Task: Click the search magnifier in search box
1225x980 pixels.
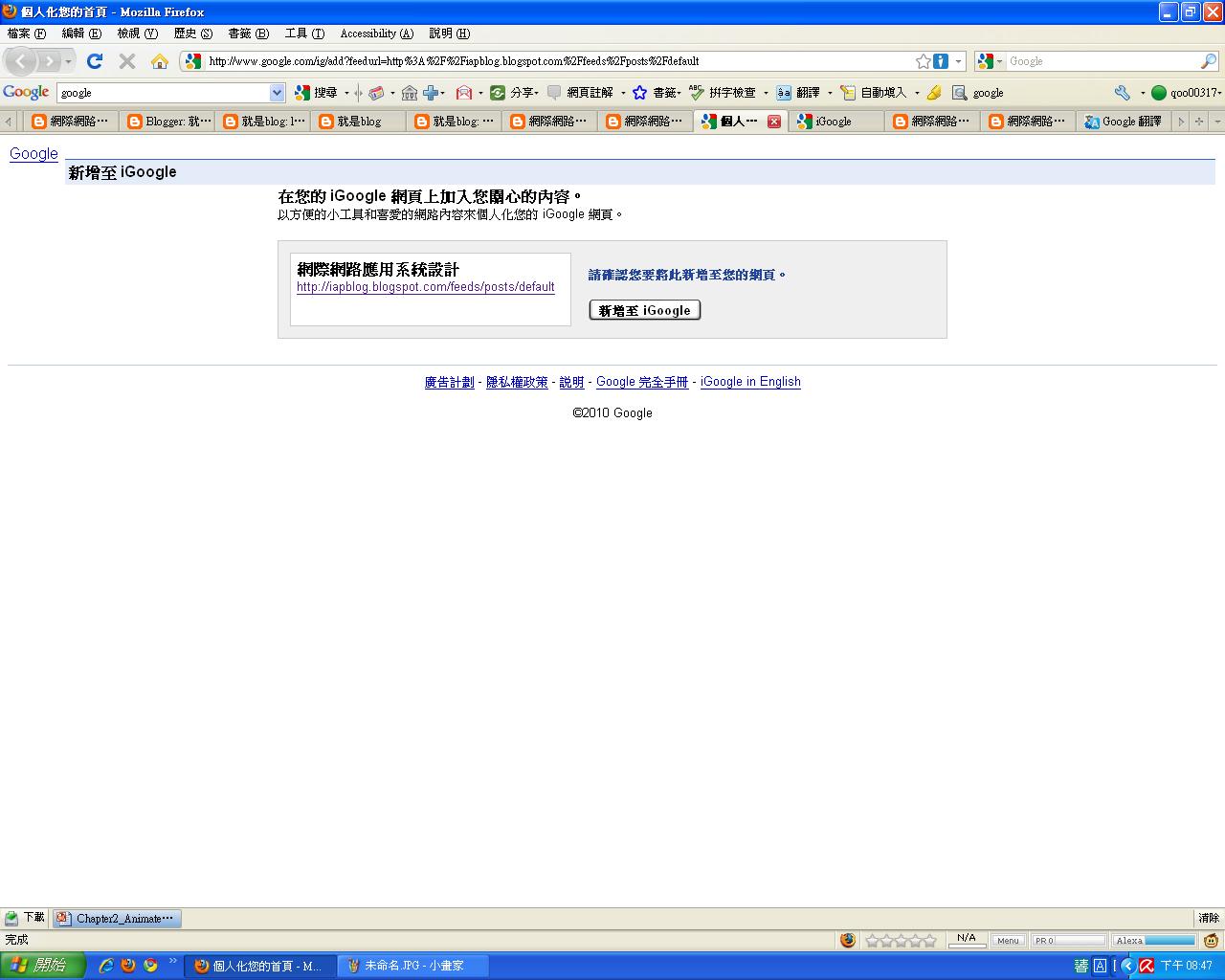Action: 1209,61
